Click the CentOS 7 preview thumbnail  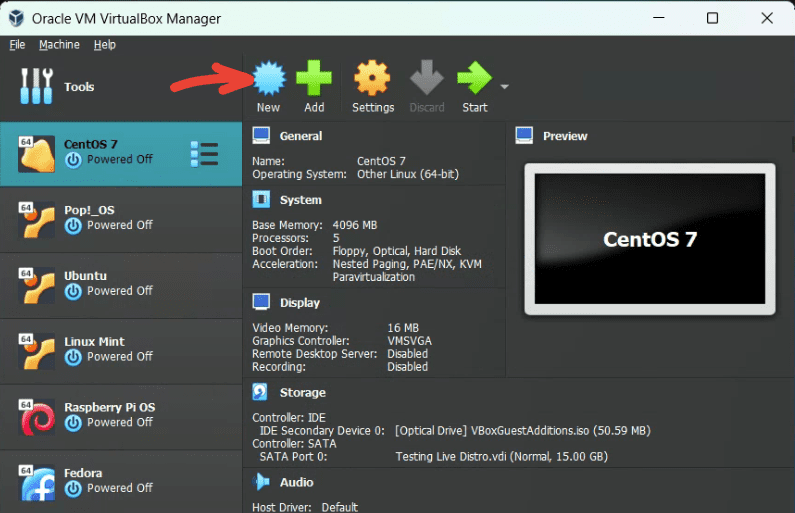click(649, 239)
